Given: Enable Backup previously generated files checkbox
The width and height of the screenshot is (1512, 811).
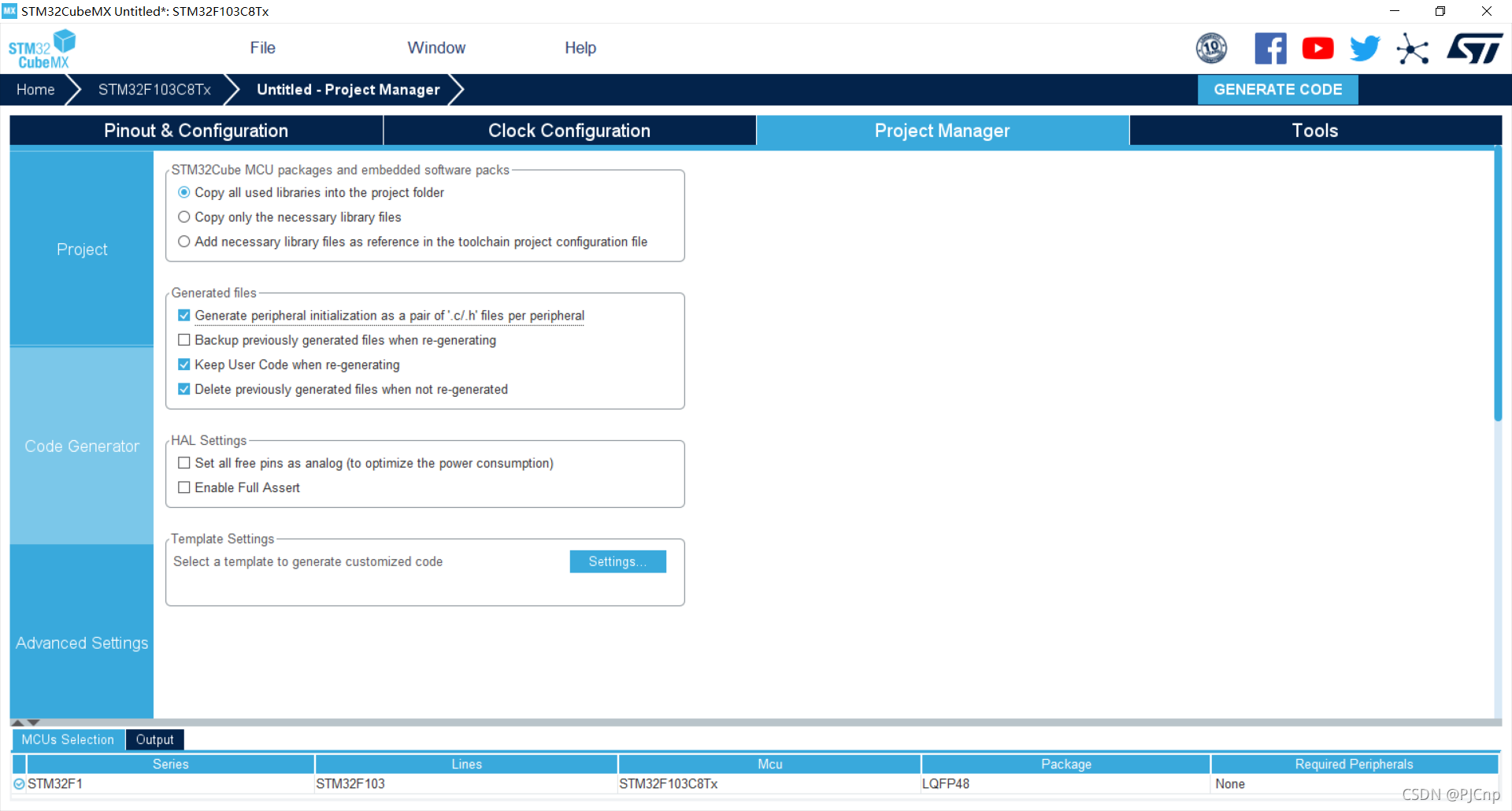Looking at the screenshot, I should tap(183, 339).
